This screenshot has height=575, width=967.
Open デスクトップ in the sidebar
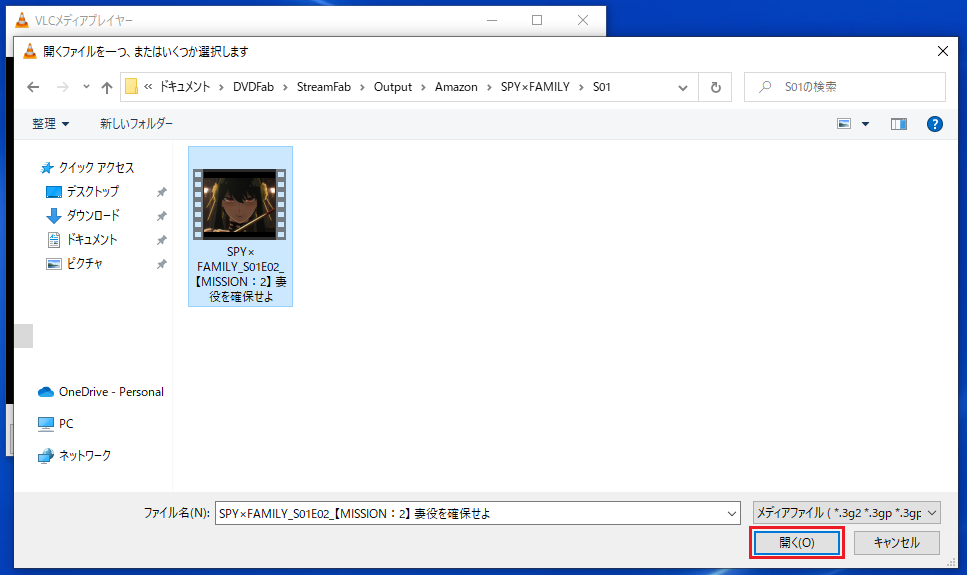point(82,192)
